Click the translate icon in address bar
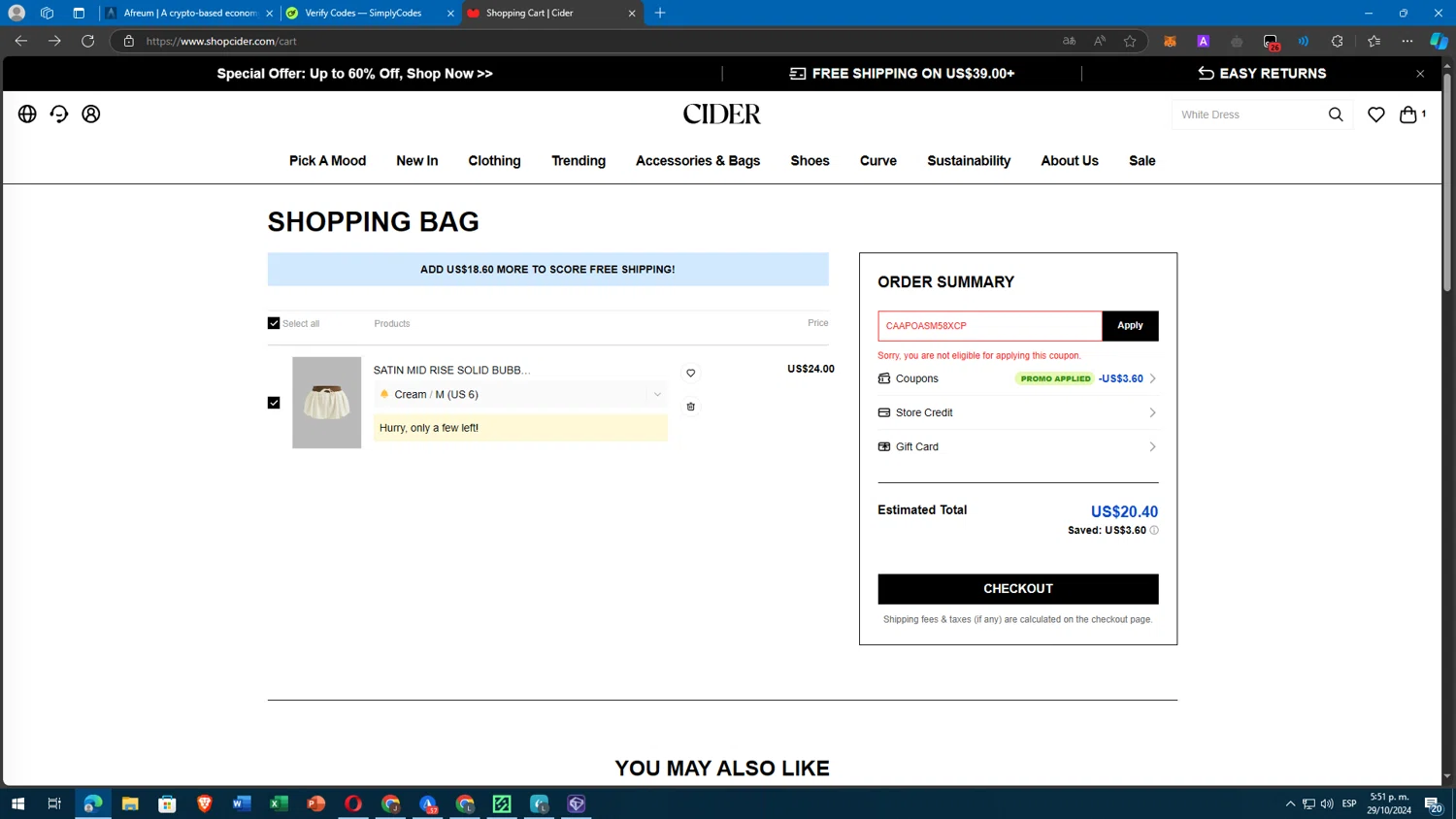The image size is (1456, 819). pyautogui.click(x=1069, y=41)
